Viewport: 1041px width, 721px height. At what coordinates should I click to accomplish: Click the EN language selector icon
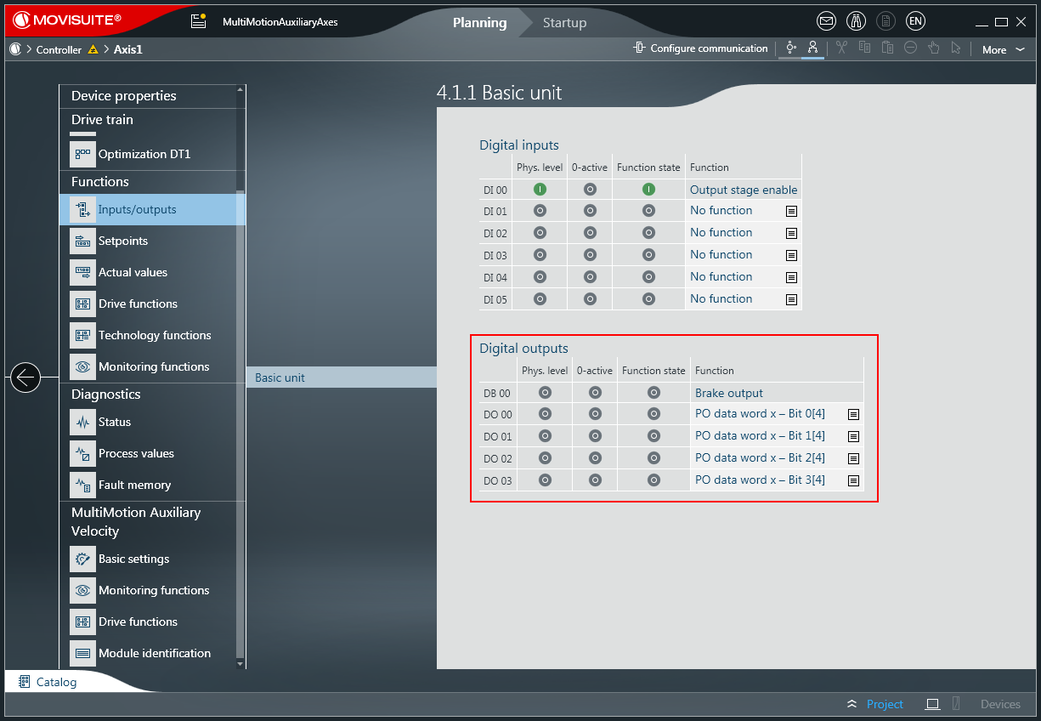point(915,21)
